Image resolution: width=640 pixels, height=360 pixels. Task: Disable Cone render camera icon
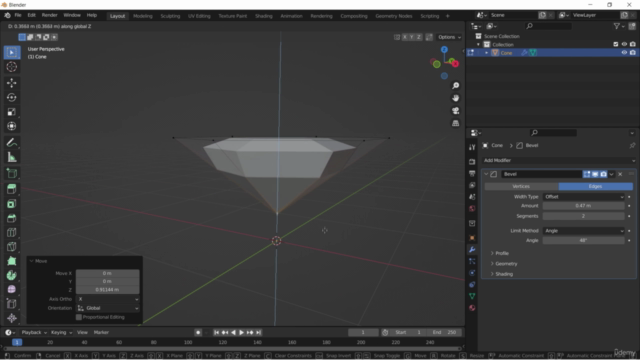pos(633,53)
